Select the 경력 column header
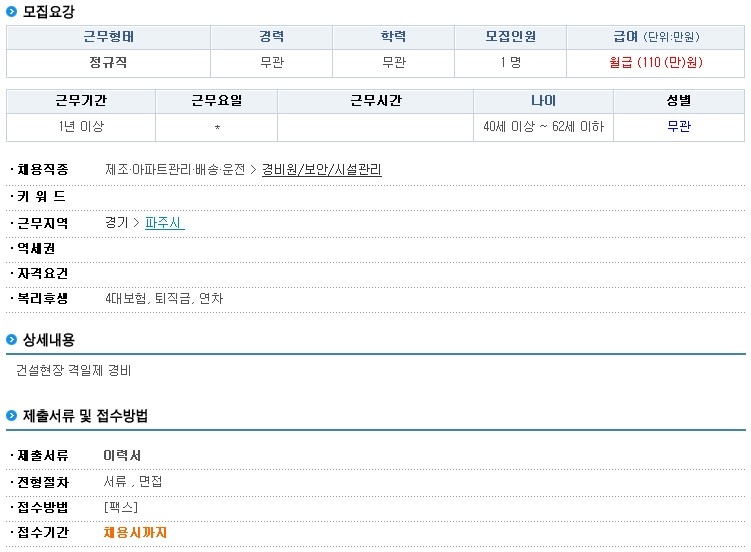 272,37
